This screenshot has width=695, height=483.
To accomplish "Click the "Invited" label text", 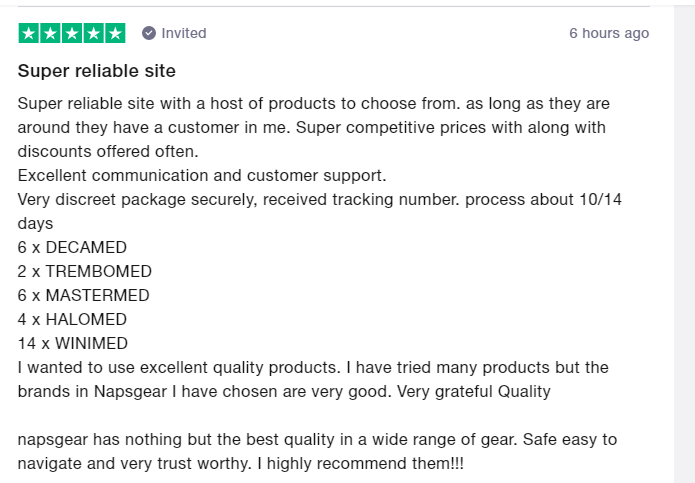I will click(x=184, y=33).
